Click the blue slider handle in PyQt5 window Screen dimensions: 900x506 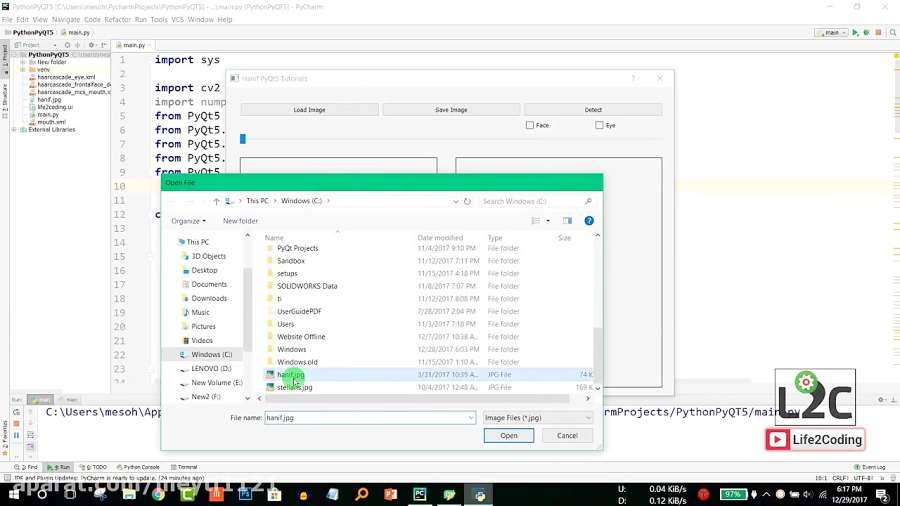[243, 139]
